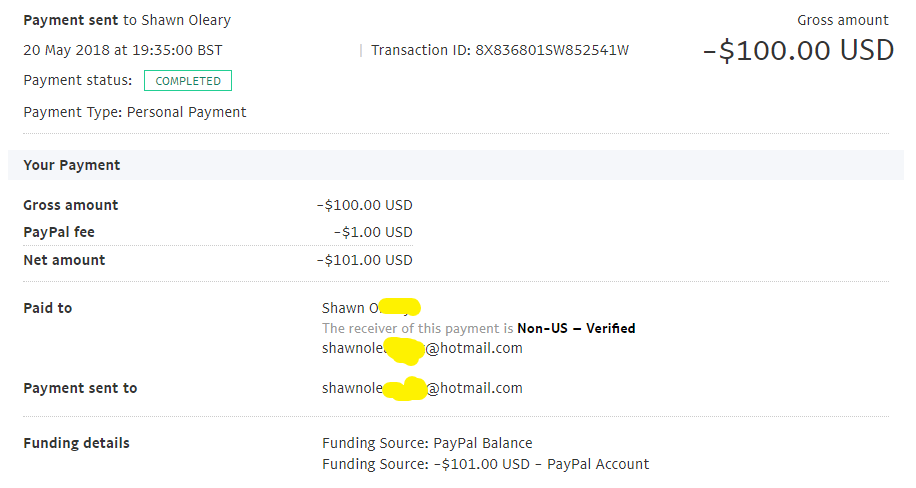Click the email address beside 'Payment sent to'
The image size is (916, 488).
point(422,388)
